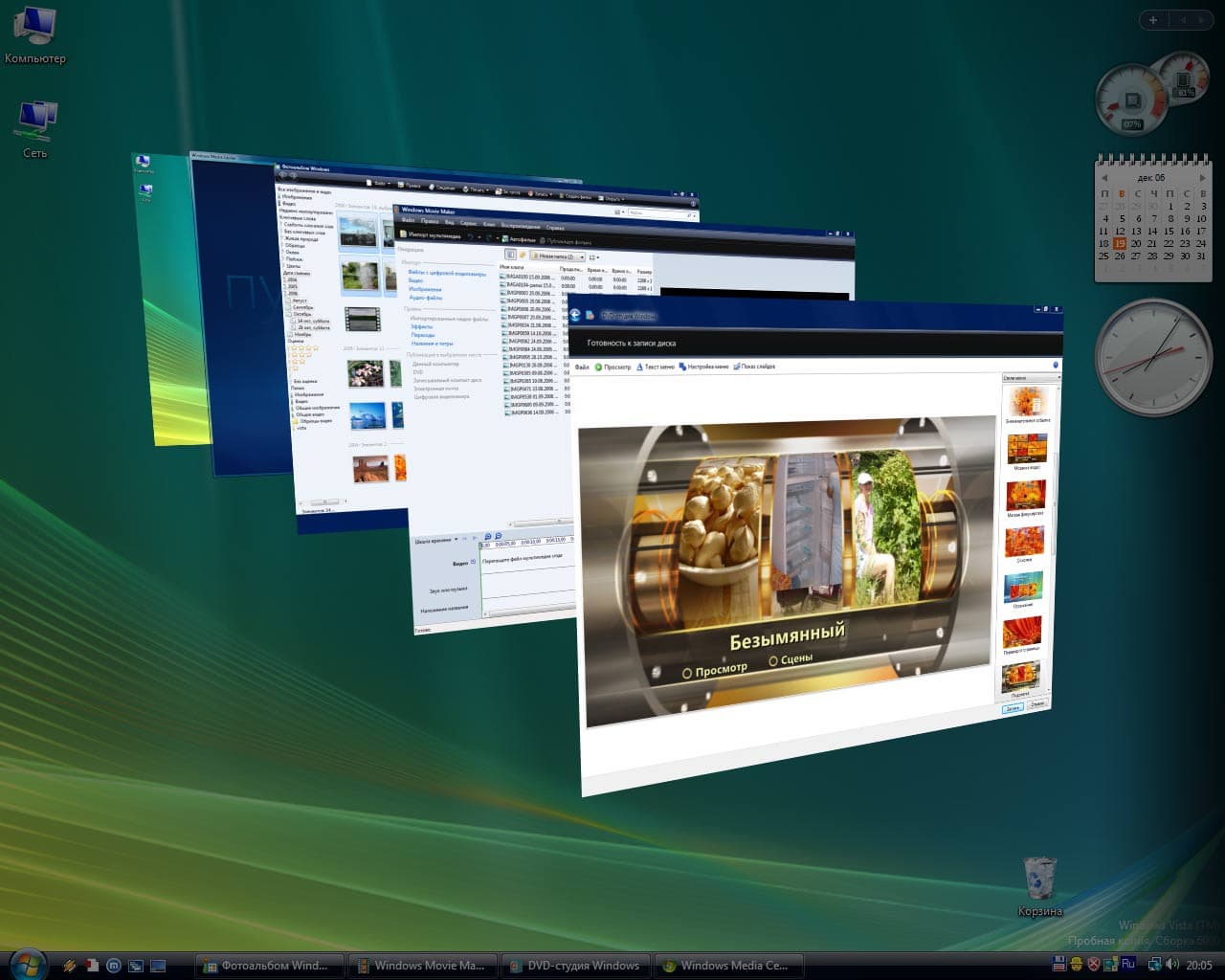Open the Корзина recycle bin icon
The height and width of the screenshot is (980, 1225).
1039,886
